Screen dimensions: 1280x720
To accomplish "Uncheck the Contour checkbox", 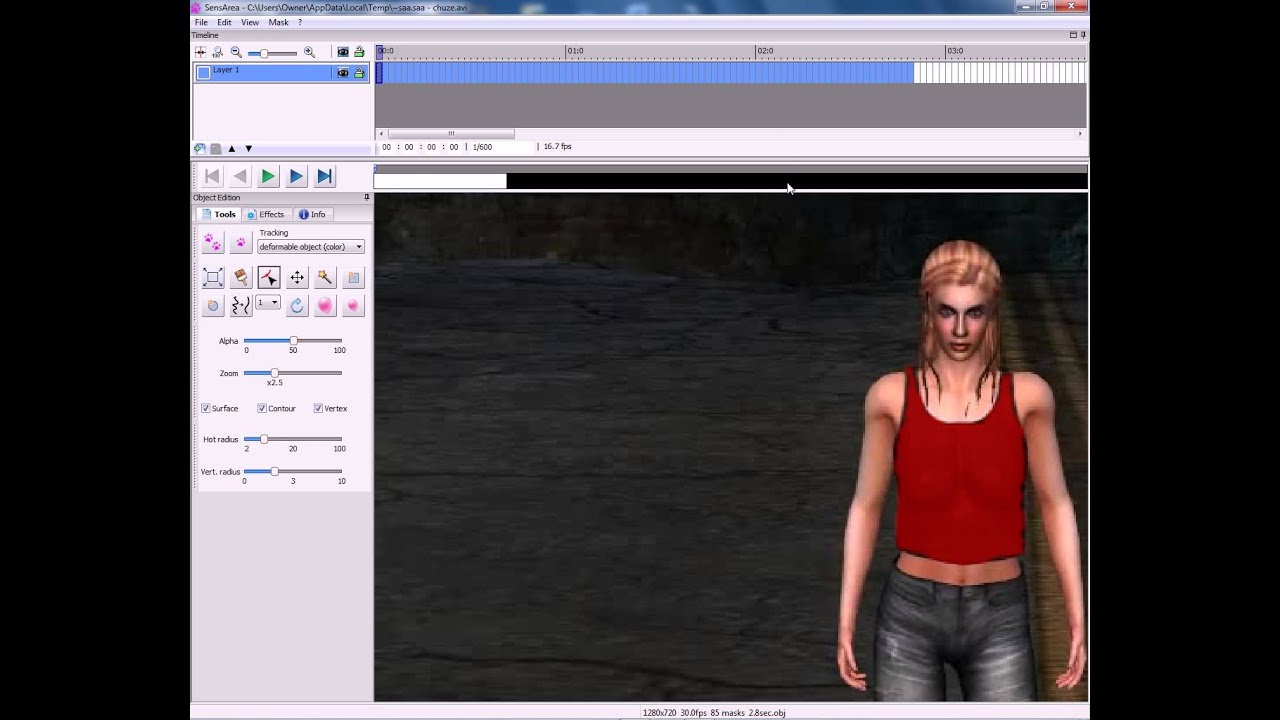I will [x=262, y=408].
